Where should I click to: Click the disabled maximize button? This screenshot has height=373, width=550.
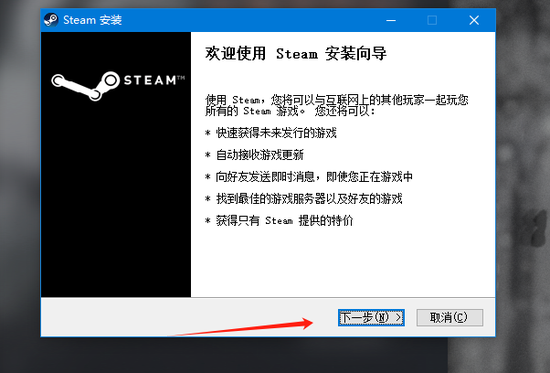point(432,20)
